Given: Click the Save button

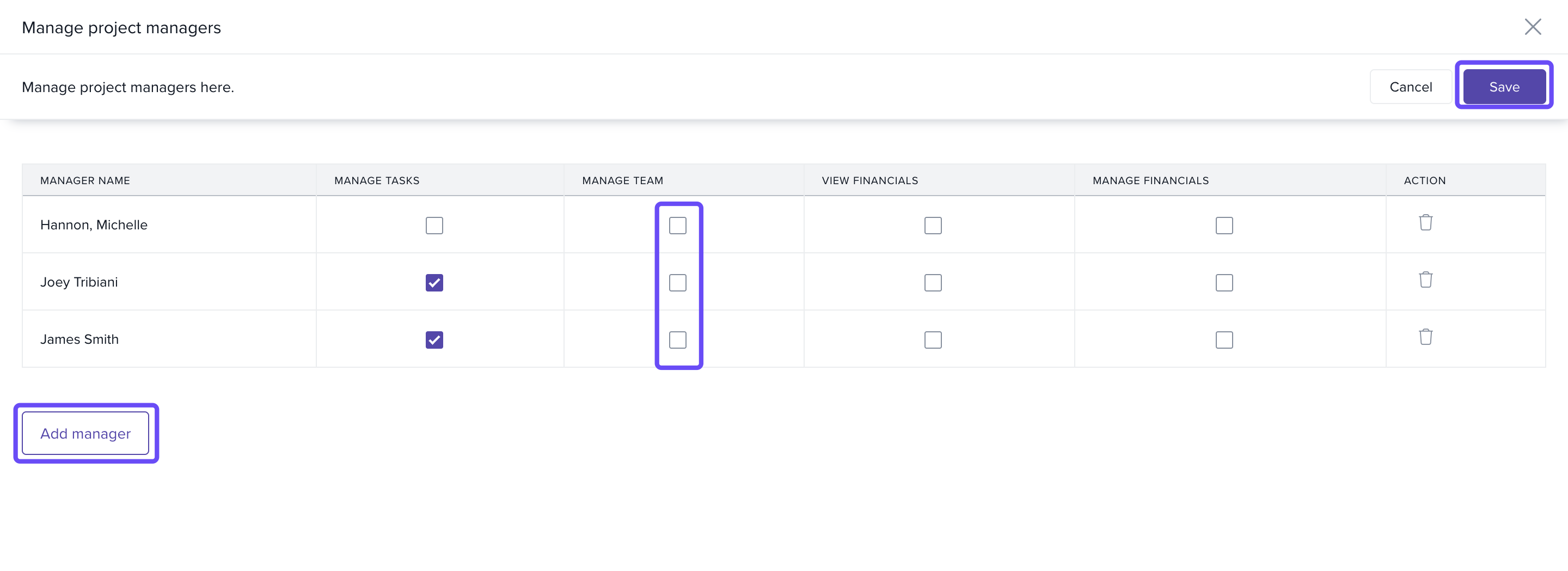Looking at the screenshot, I should coord(1503,87).
